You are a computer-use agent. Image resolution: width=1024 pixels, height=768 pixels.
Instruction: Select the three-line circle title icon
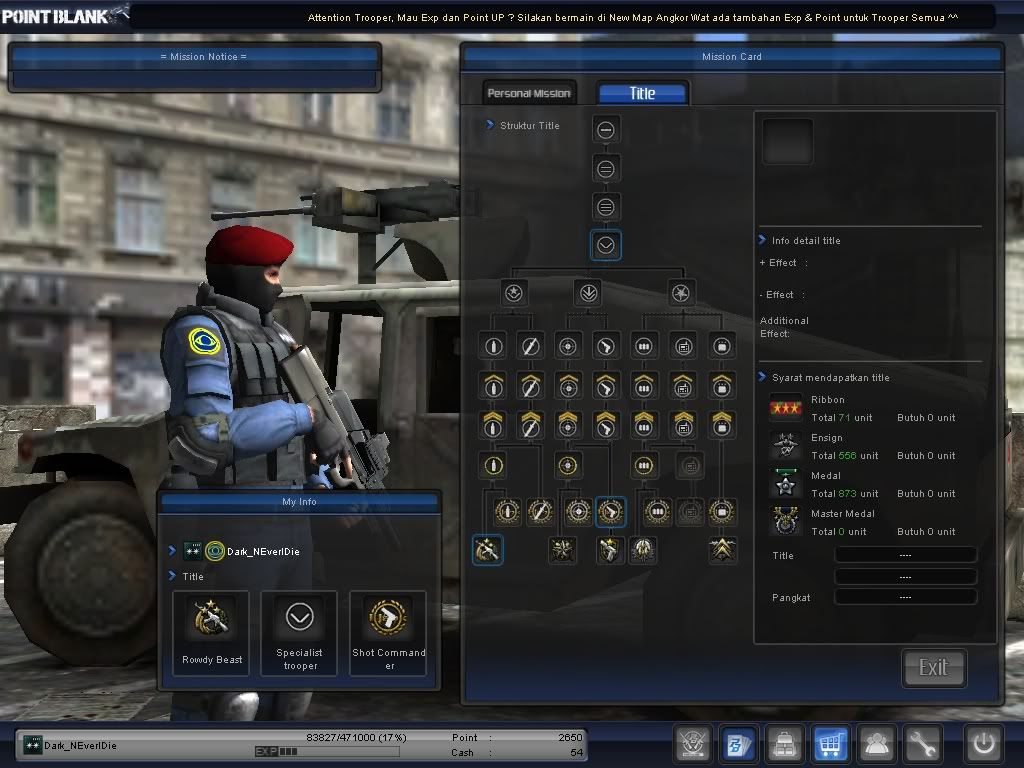click(x=606, y=208)
